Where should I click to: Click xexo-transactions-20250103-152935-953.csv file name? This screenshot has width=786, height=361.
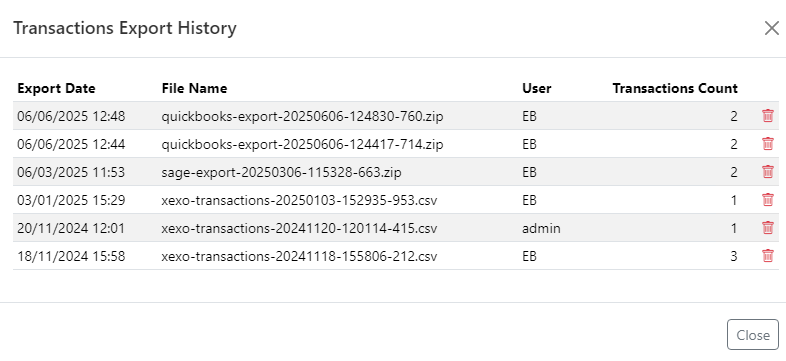click(x=299, y=201)
